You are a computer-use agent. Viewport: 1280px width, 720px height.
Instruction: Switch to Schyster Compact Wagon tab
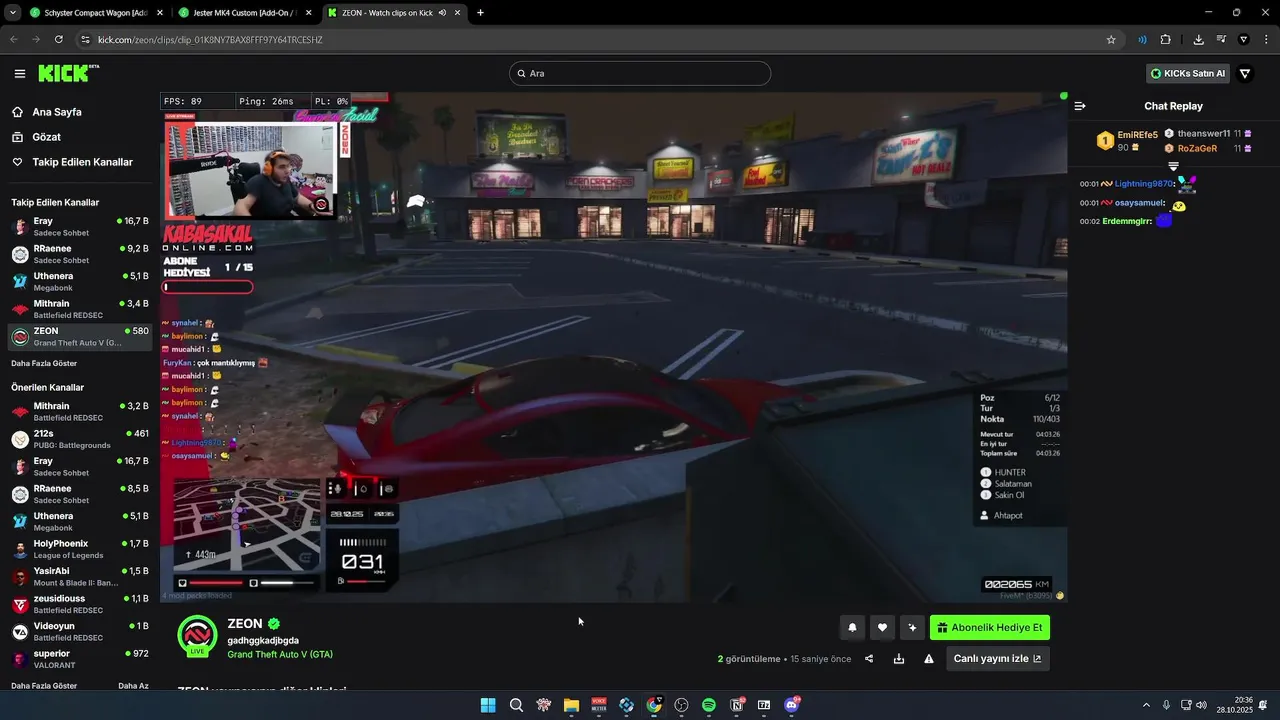click(x=96, y=13)
